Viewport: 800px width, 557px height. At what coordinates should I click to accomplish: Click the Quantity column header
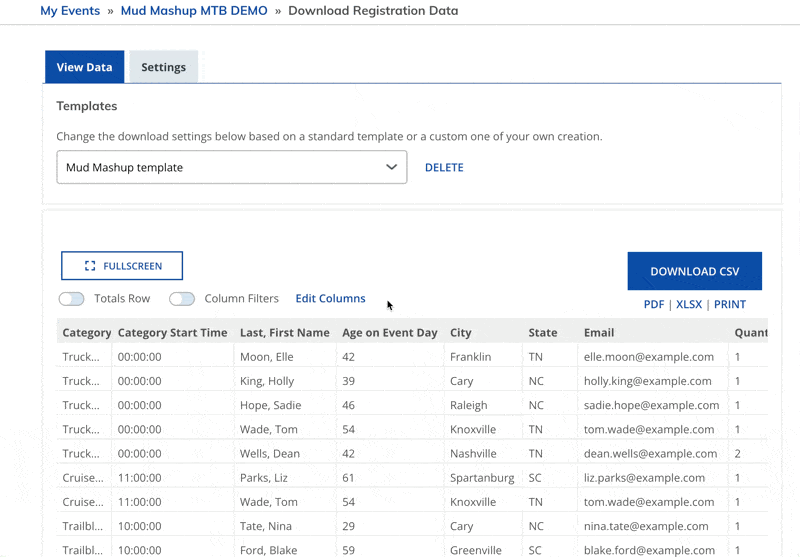click(751, 333)
